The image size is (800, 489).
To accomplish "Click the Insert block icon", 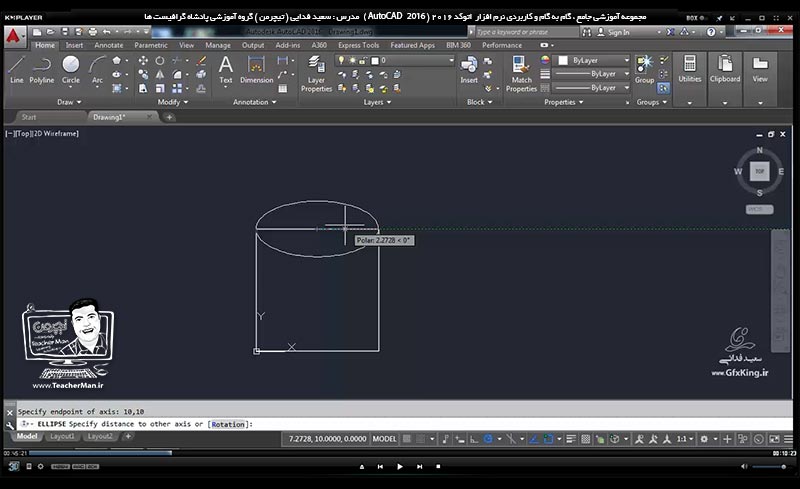I will (x=469, y=70).
